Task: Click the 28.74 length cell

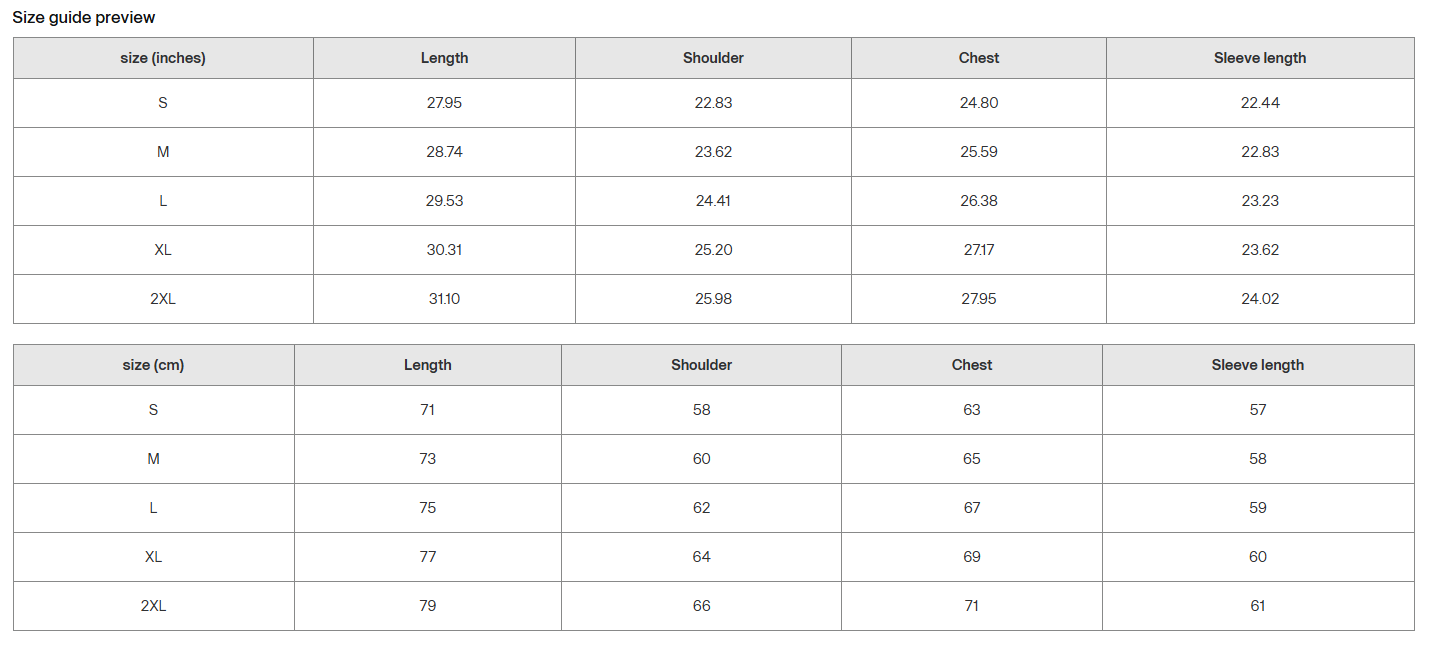Action: [x=444, y=152]
